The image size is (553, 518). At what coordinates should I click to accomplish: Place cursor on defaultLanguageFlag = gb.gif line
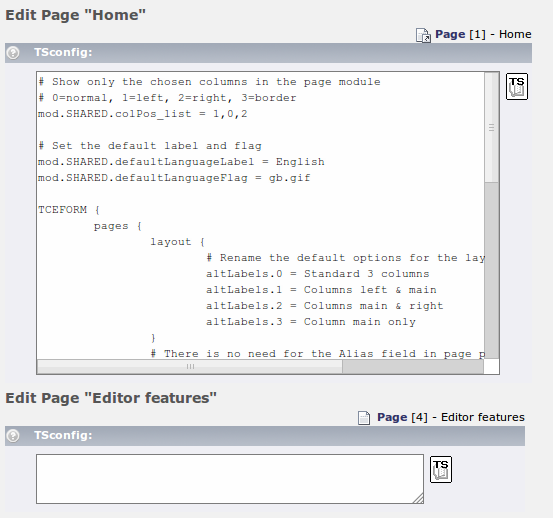(x=174, y=178)
